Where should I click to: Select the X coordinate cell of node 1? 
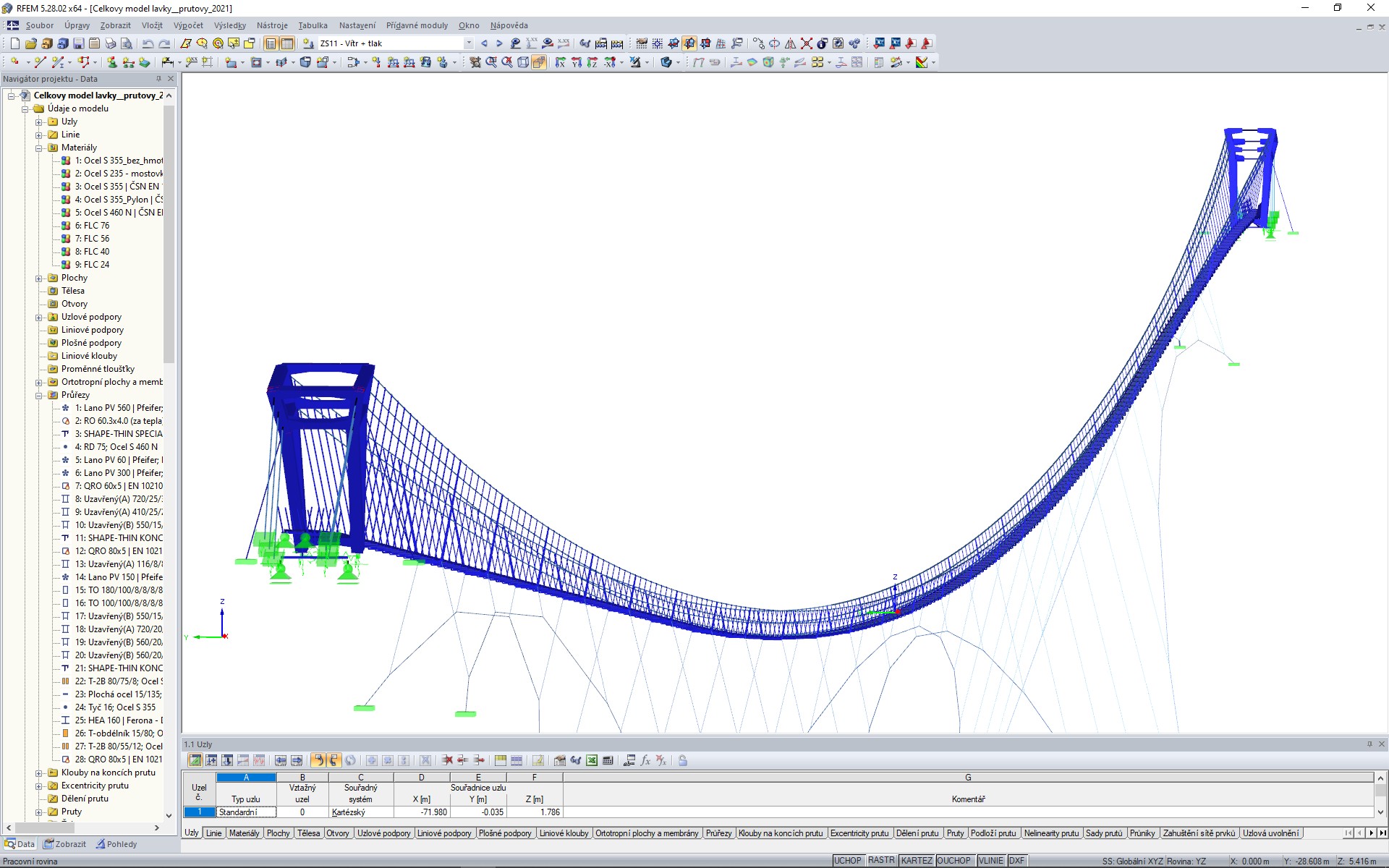click(422, 812)
